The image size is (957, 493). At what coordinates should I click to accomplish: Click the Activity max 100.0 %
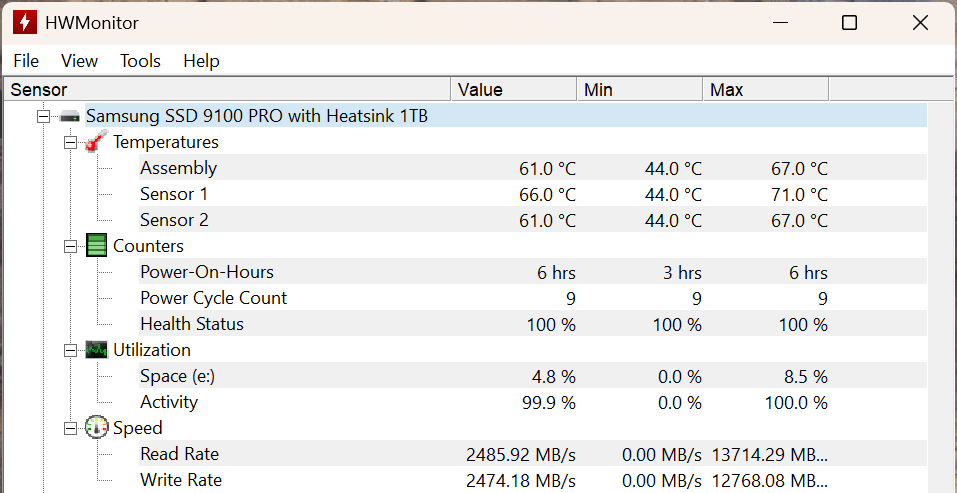[796, 403]
